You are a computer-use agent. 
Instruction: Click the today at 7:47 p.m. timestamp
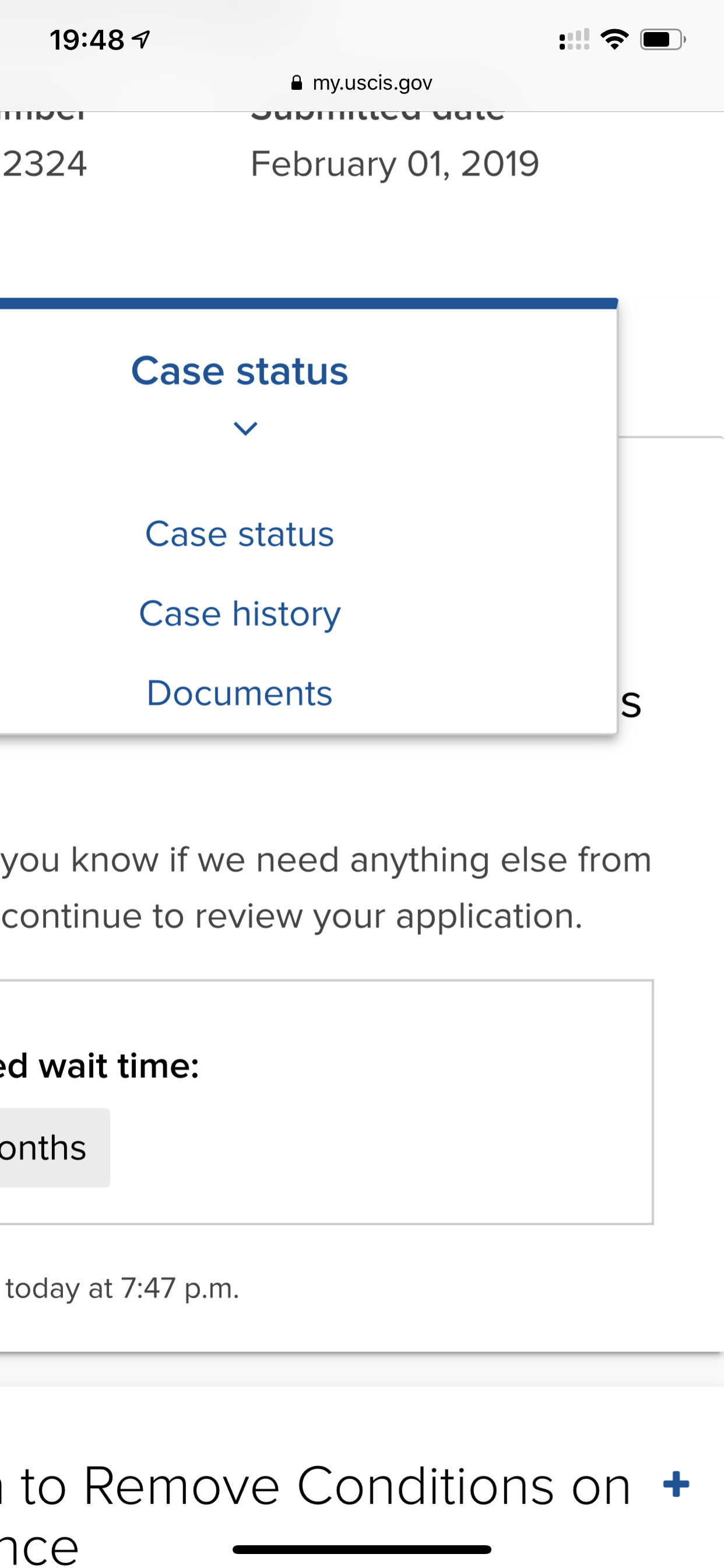(122, 1289)
